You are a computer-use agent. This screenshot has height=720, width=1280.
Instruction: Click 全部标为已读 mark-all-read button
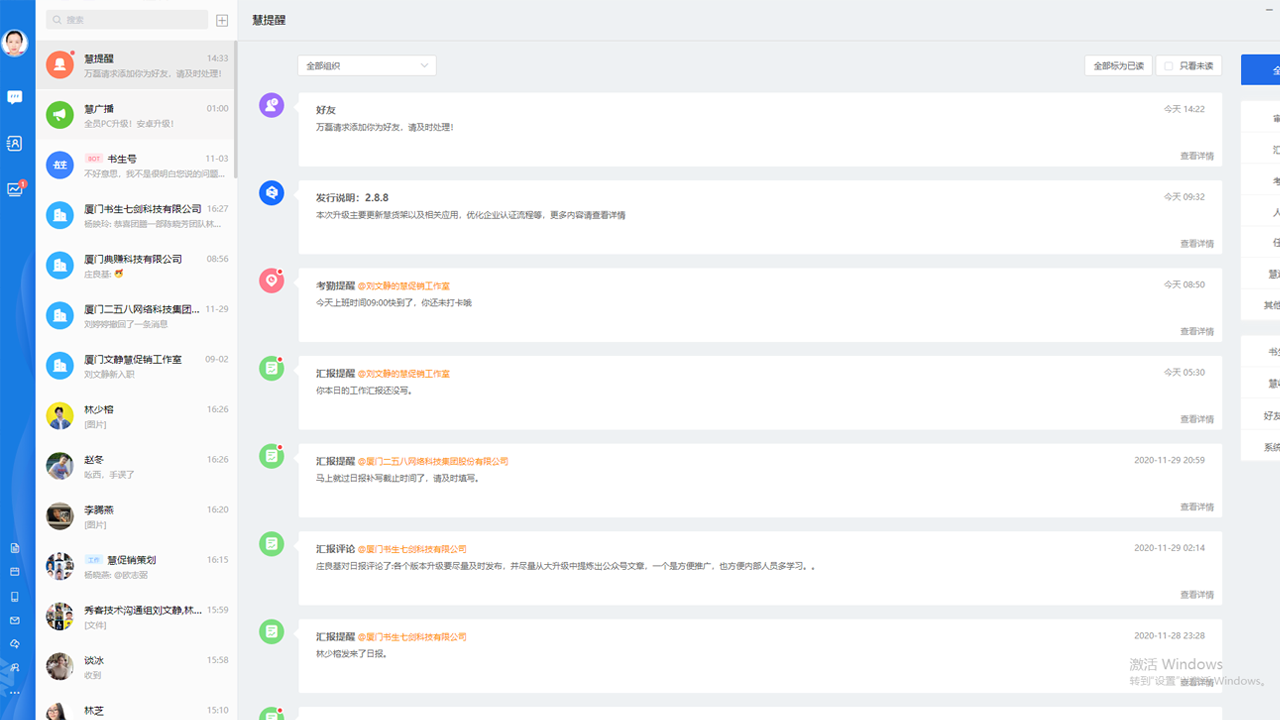coord(1118,66)
